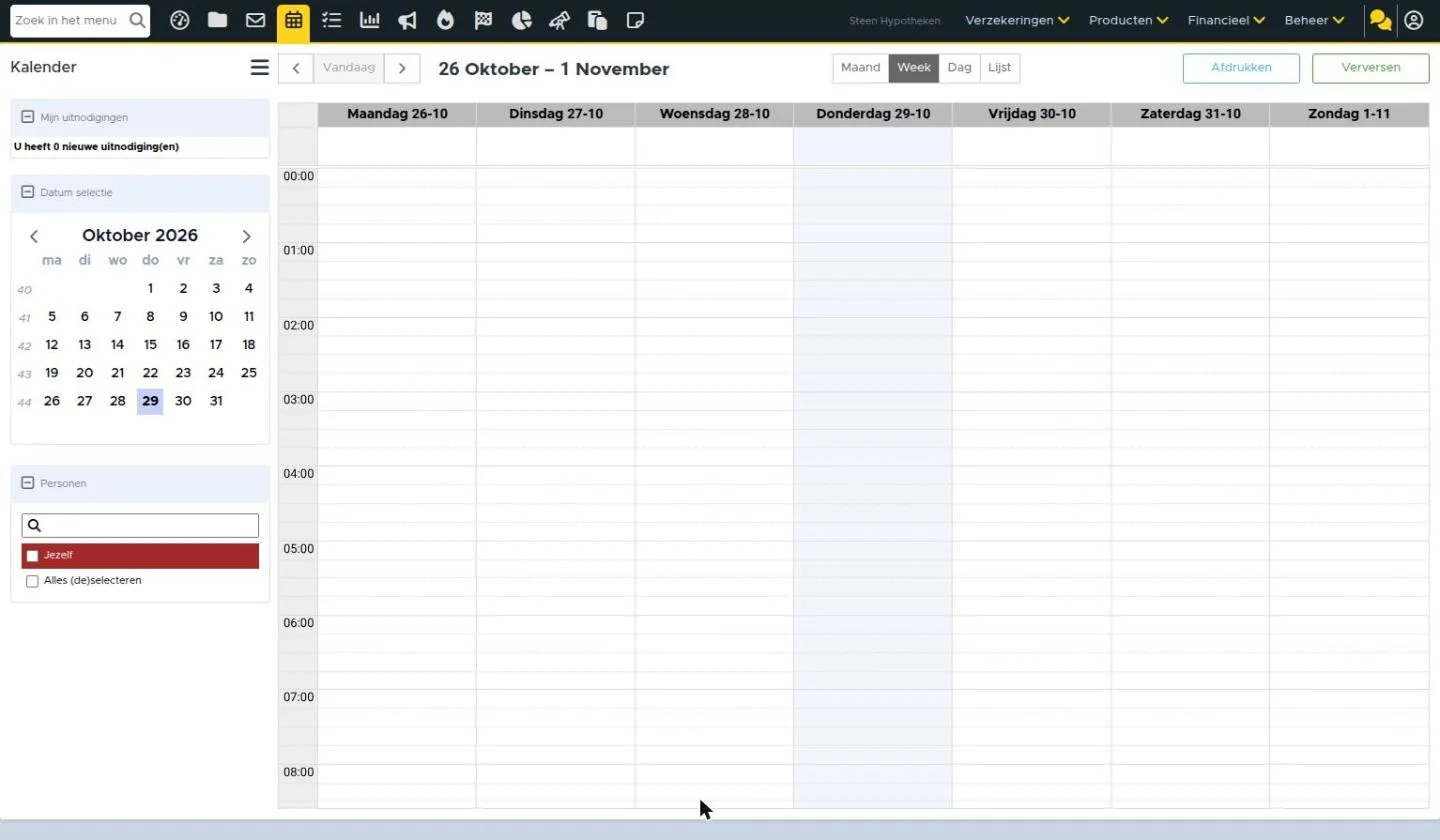The image size is (1440, 840).
Task: Open the user profile icon
Action: pos(1413,20)
